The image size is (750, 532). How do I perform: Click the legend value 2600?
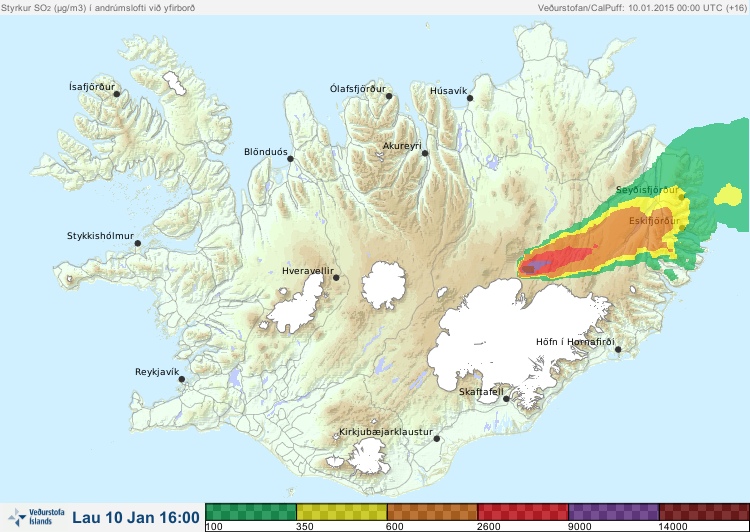[x=489, y=527]
